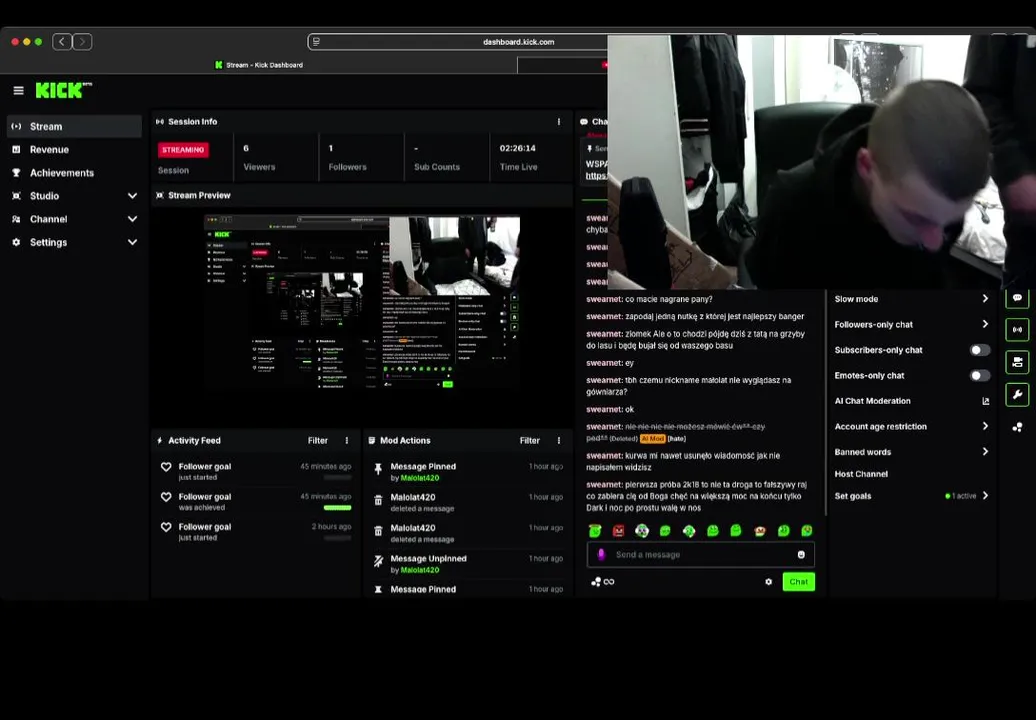Screen dimensions: 1036x720
Task: Insert the brown toast emote
Action: [x=760, y=530]
